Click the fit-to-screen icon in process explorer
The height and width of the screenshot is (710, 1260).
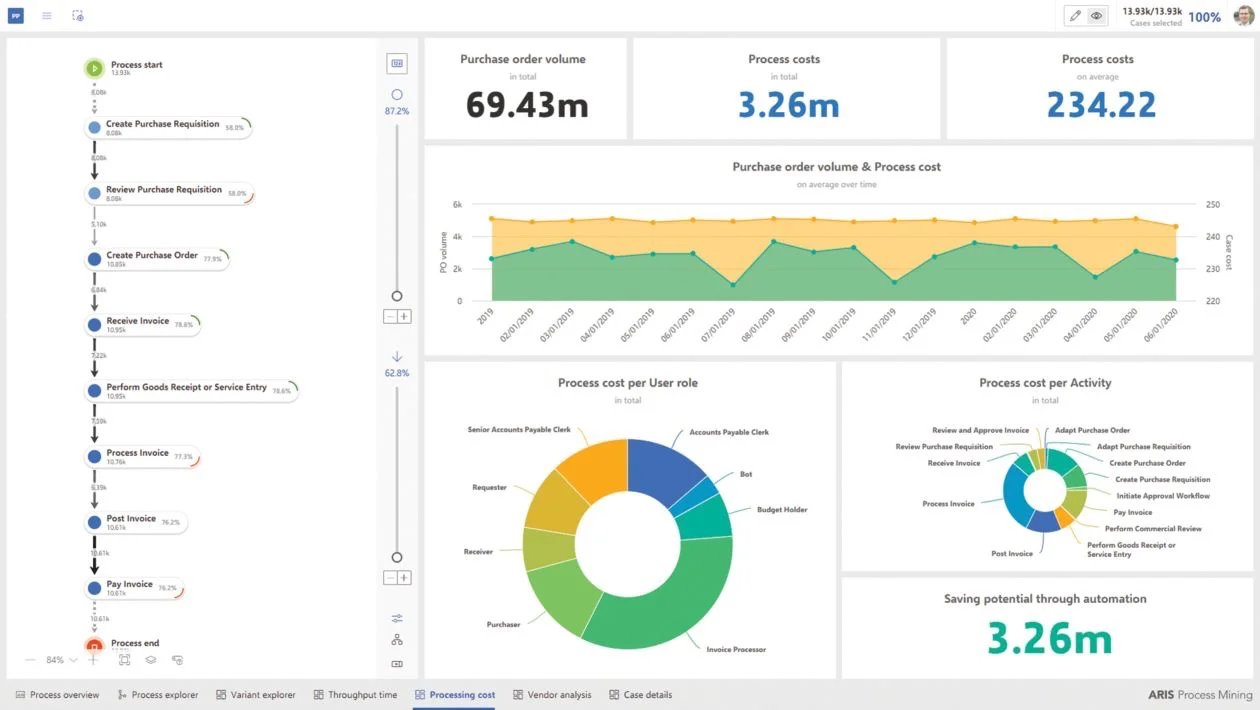click(123, 660)
